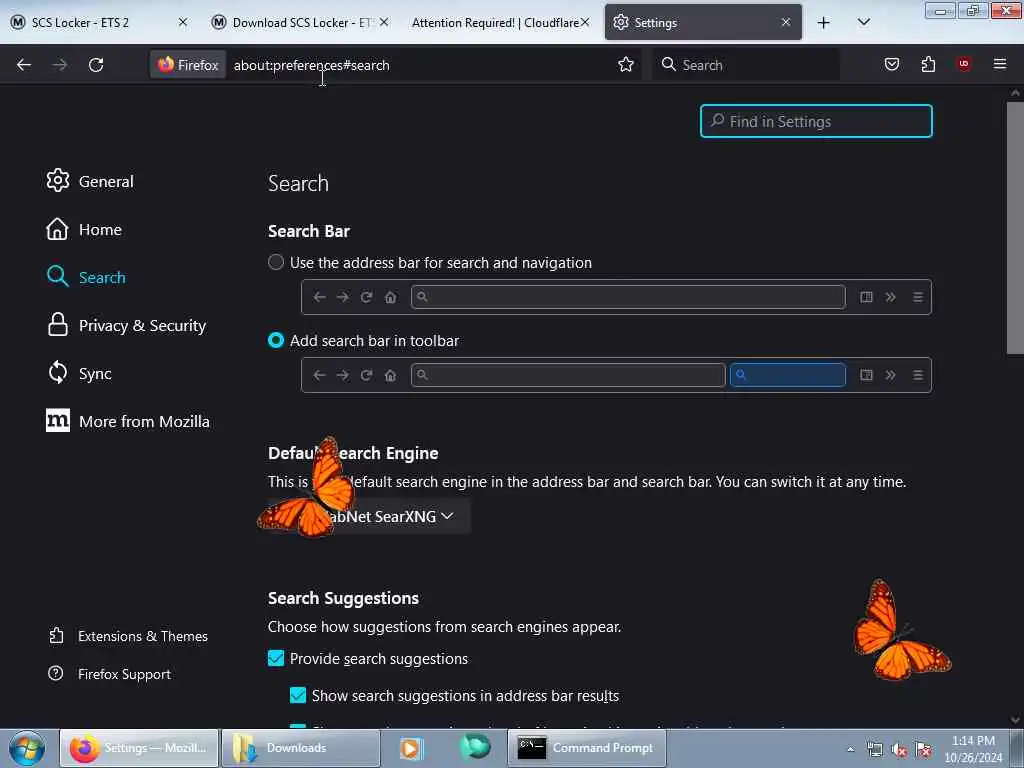Screen dimensions: 1024x768
Task: Open the uBlock Origin extension icon
Action: tap(963, 64)
